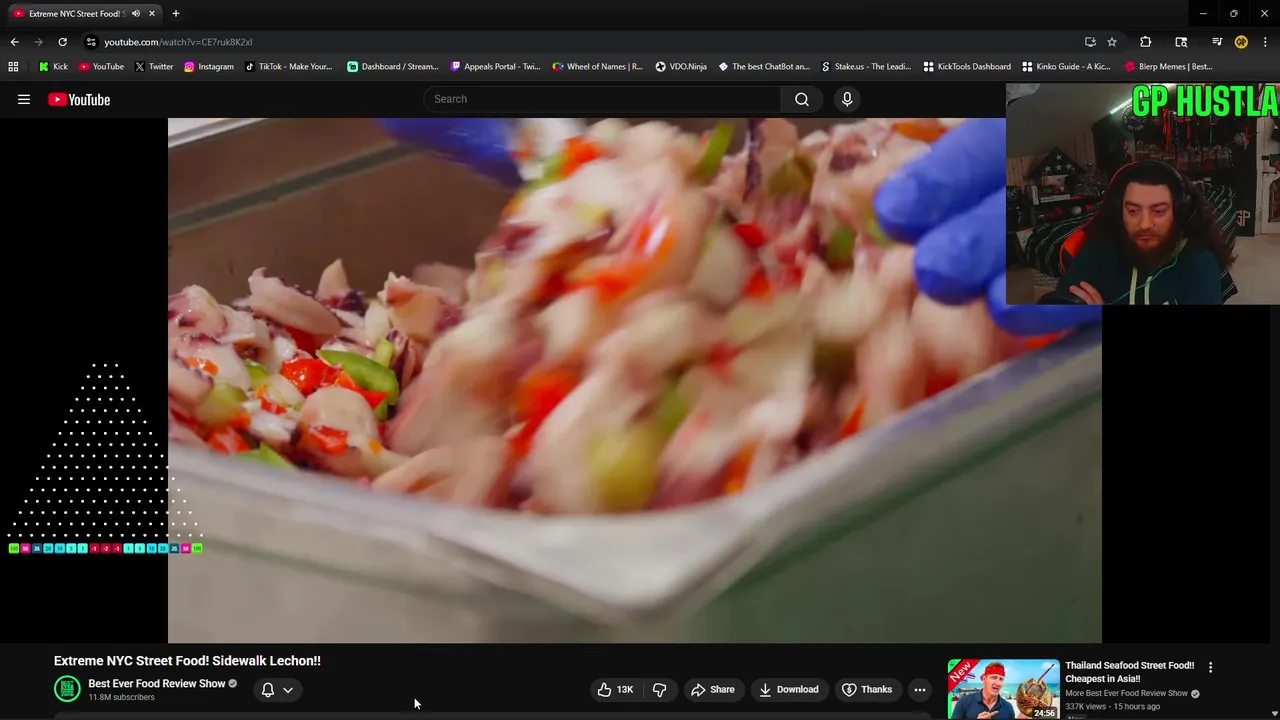Open the Stake.us bookmark
The height and width of the screenshot is (720, 1280).
pyautogui.click(x=866, y=67)
